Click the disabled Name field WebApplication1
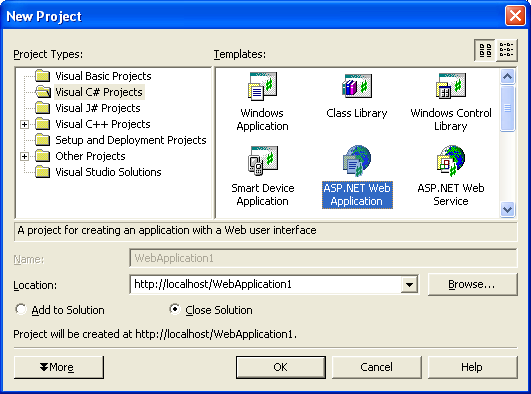Screen dimensions: 531x394 [323, 258]
